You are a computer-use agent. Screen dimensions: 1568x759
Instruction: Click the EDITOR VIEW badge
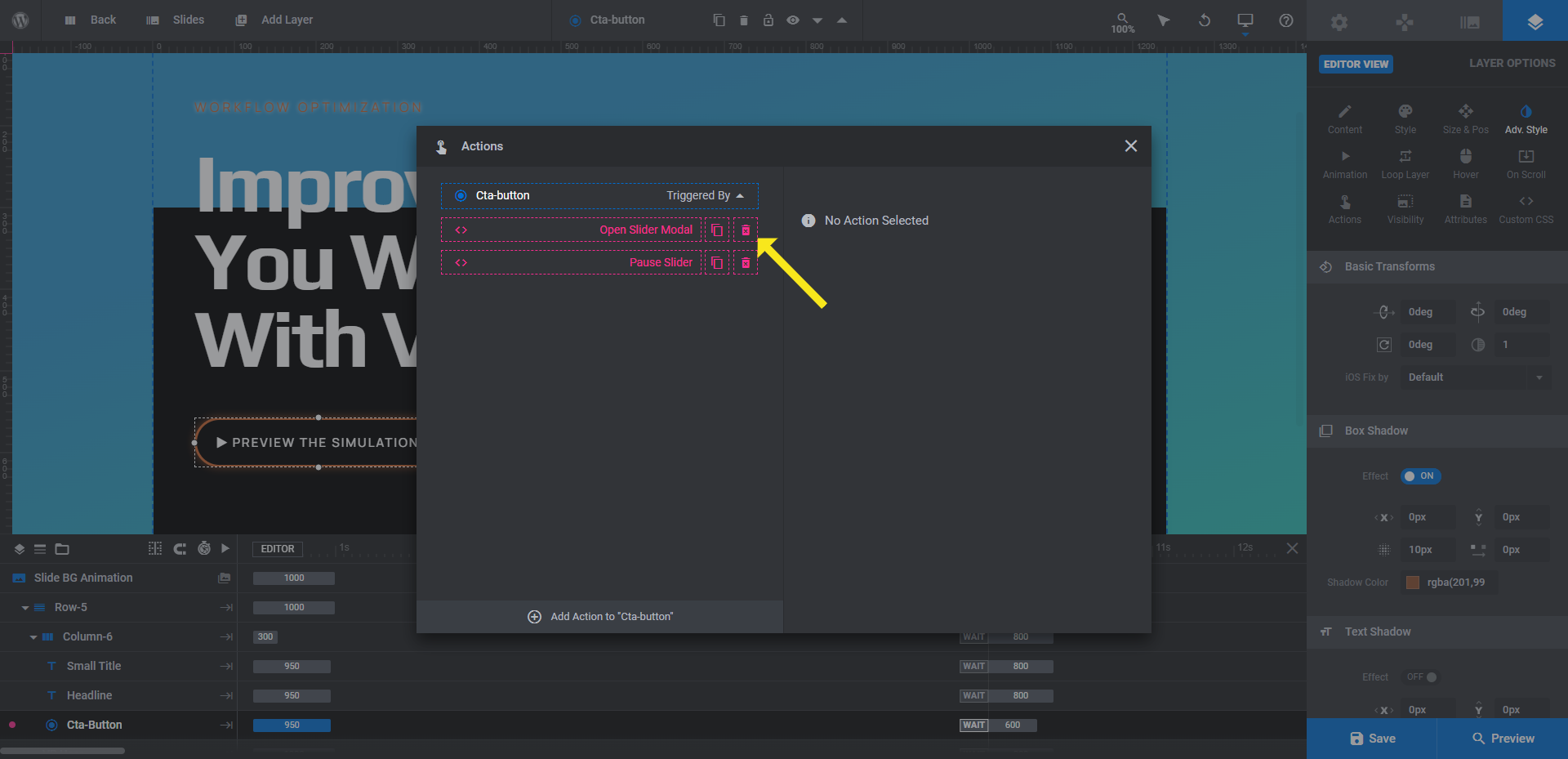[1356, 65]
